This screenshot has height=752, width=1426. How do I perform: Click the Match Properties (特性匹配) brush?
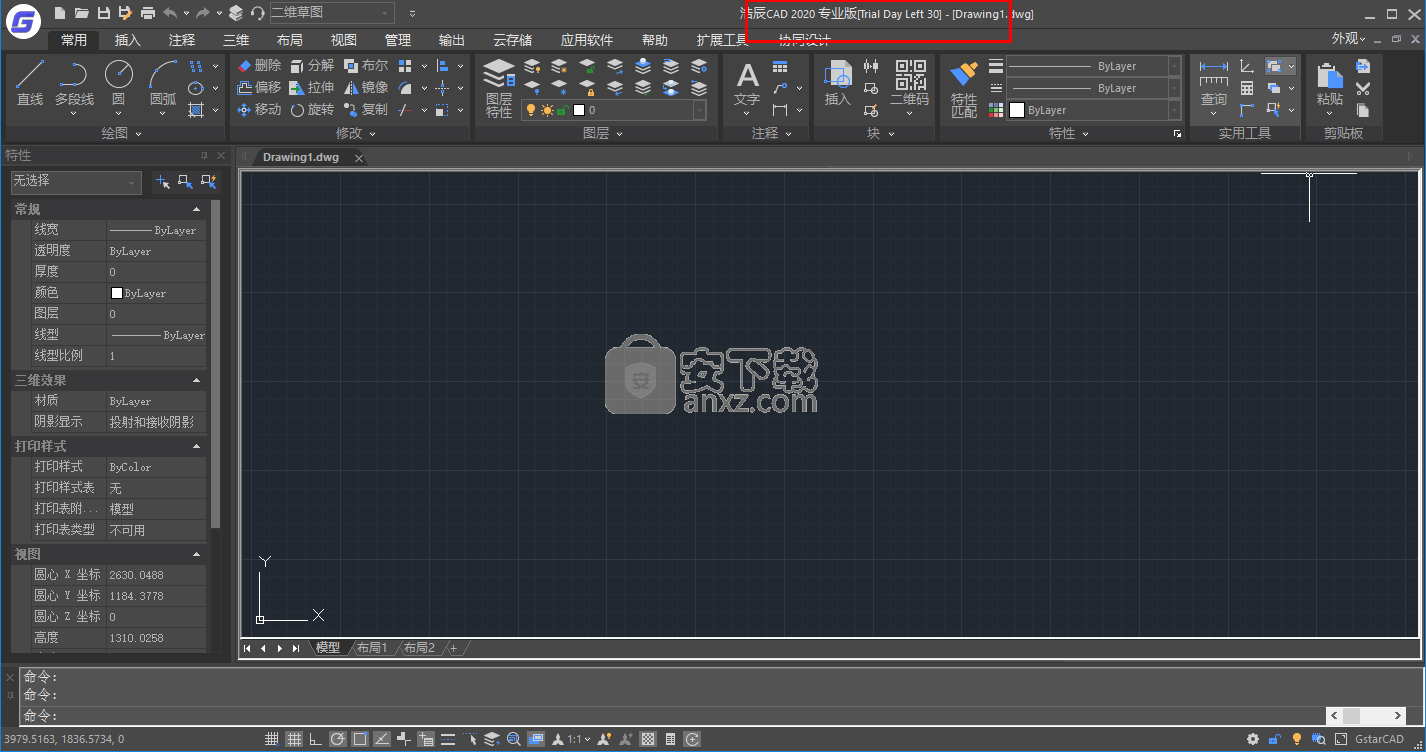(x=964, y=88)
